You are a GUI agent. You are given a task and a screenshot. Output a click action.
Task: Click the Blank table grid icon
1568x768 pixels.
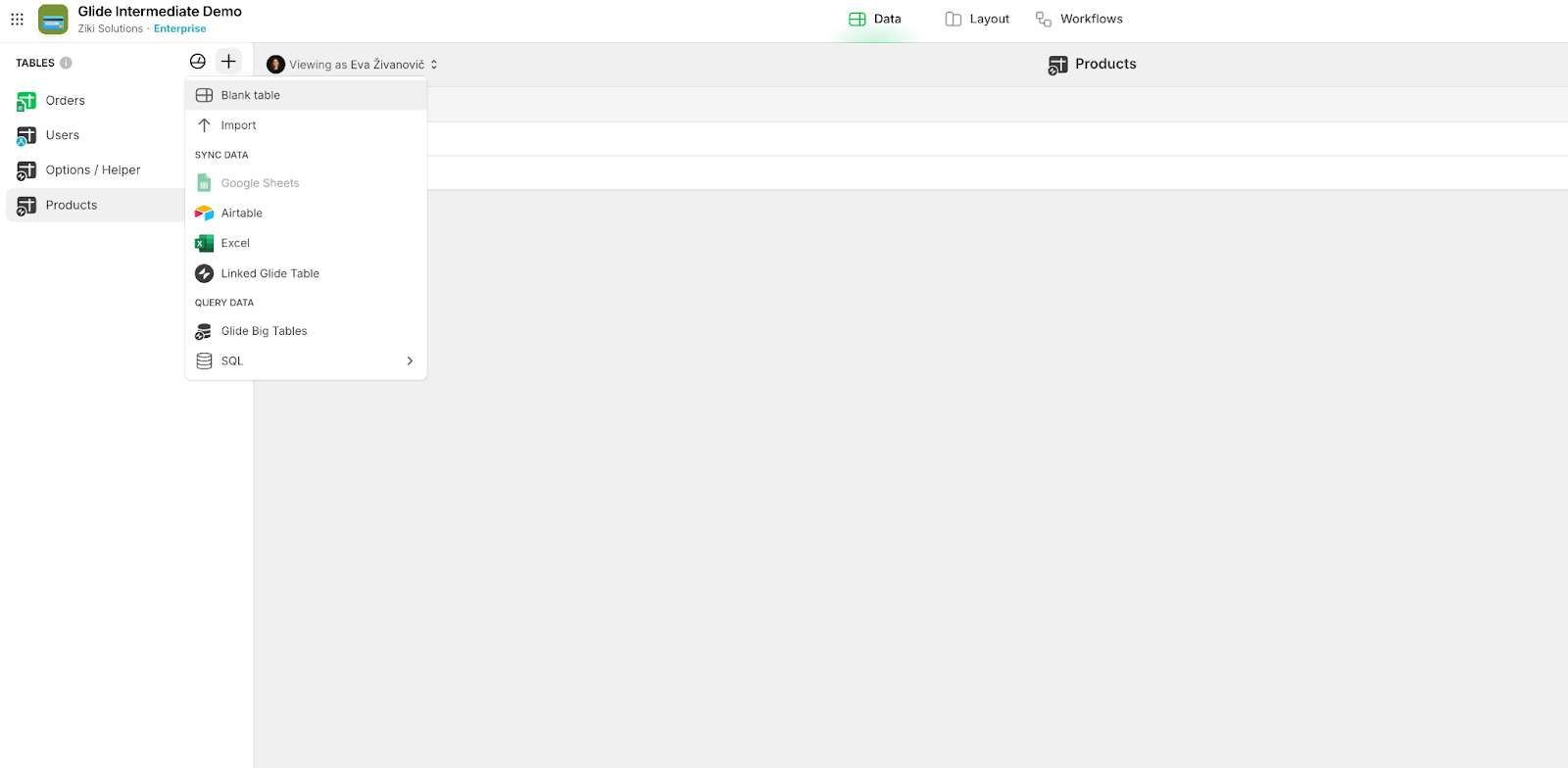click(x=204, y=95)
